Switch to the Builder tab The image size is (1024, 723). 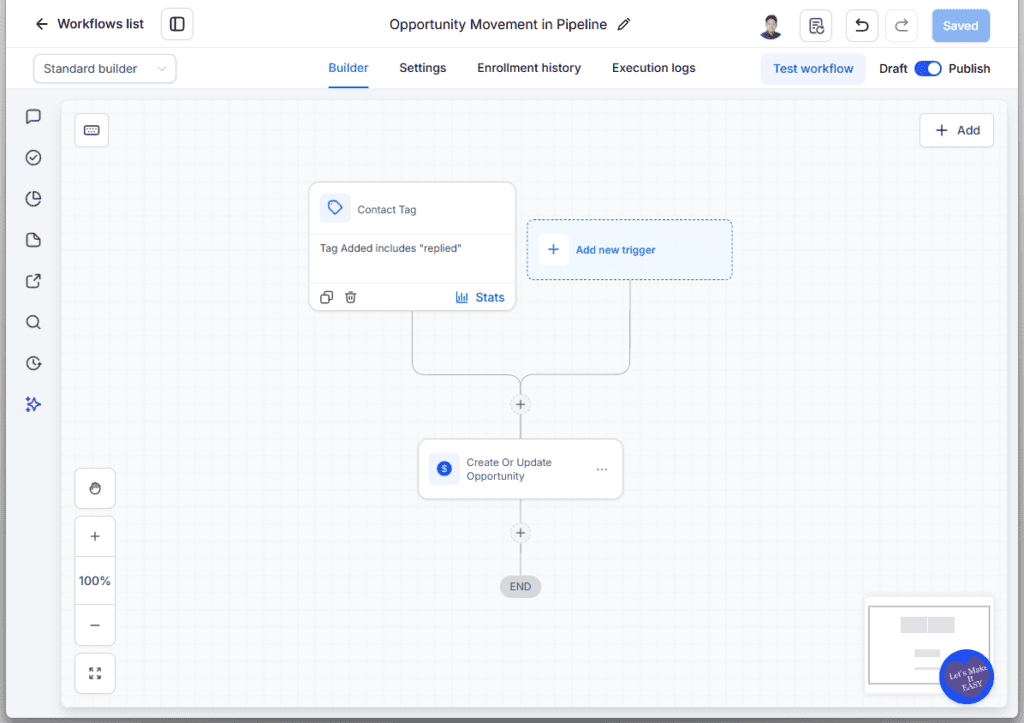[x=348, y=68]
